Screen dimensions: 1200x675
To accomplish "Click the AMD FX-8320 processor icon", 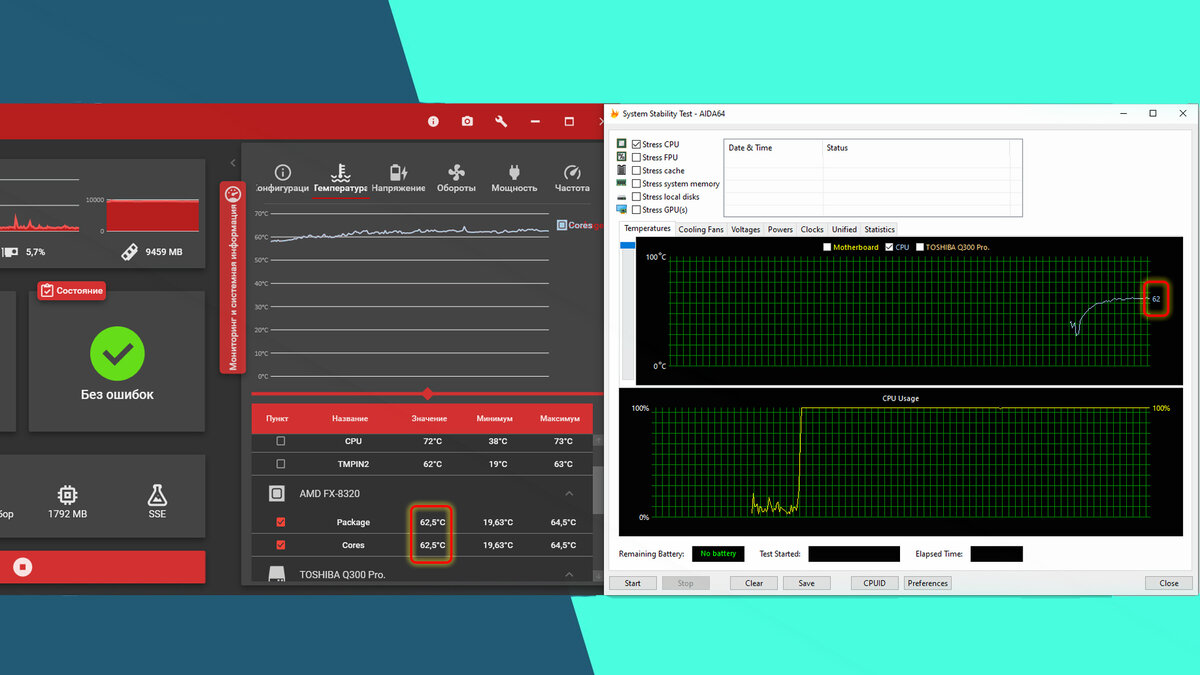I will tap(278, 494).
